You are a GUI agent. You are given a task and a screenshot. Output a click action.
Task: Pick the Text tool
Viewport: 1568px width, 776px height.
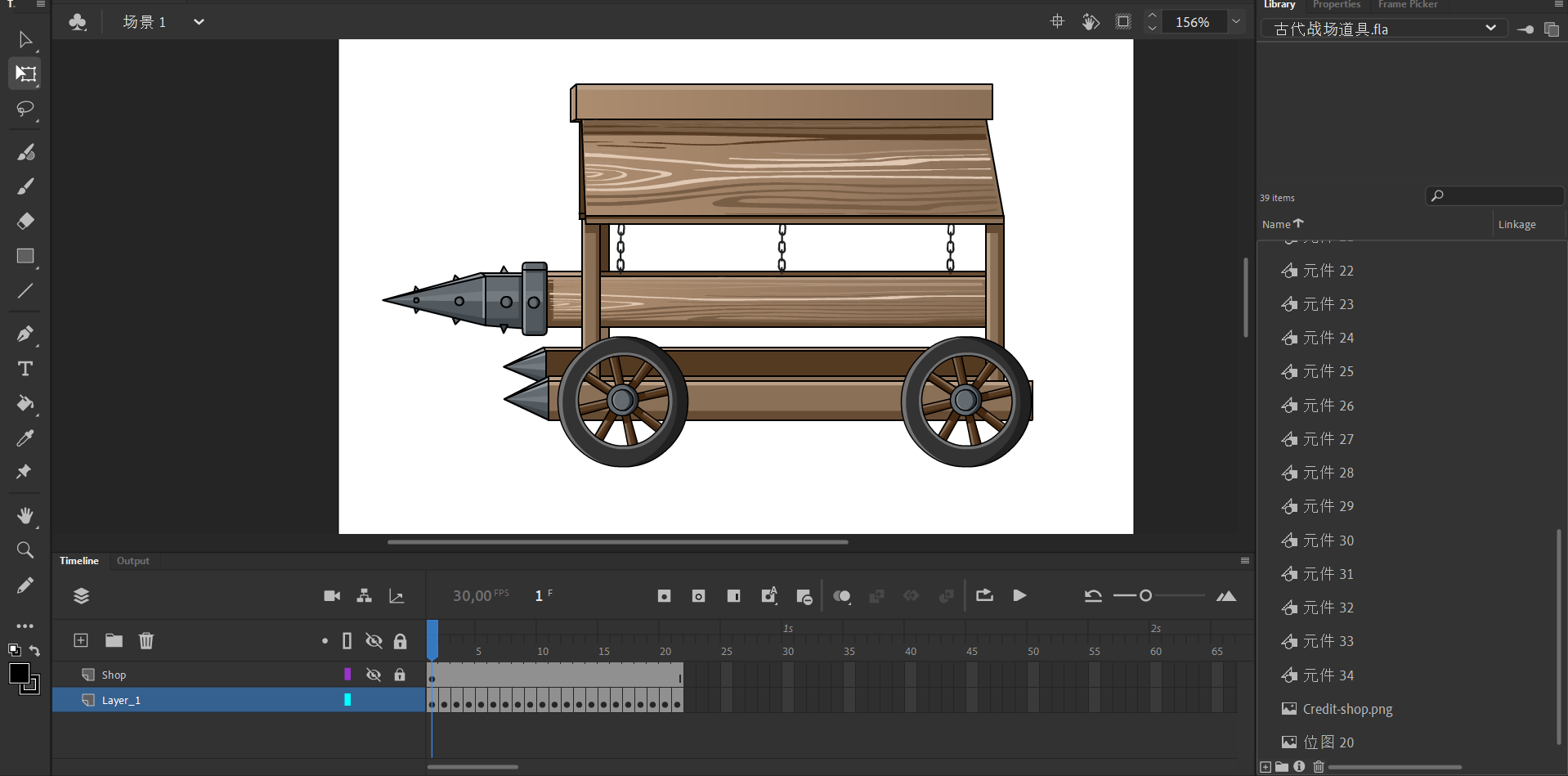[x=25, y=369]
